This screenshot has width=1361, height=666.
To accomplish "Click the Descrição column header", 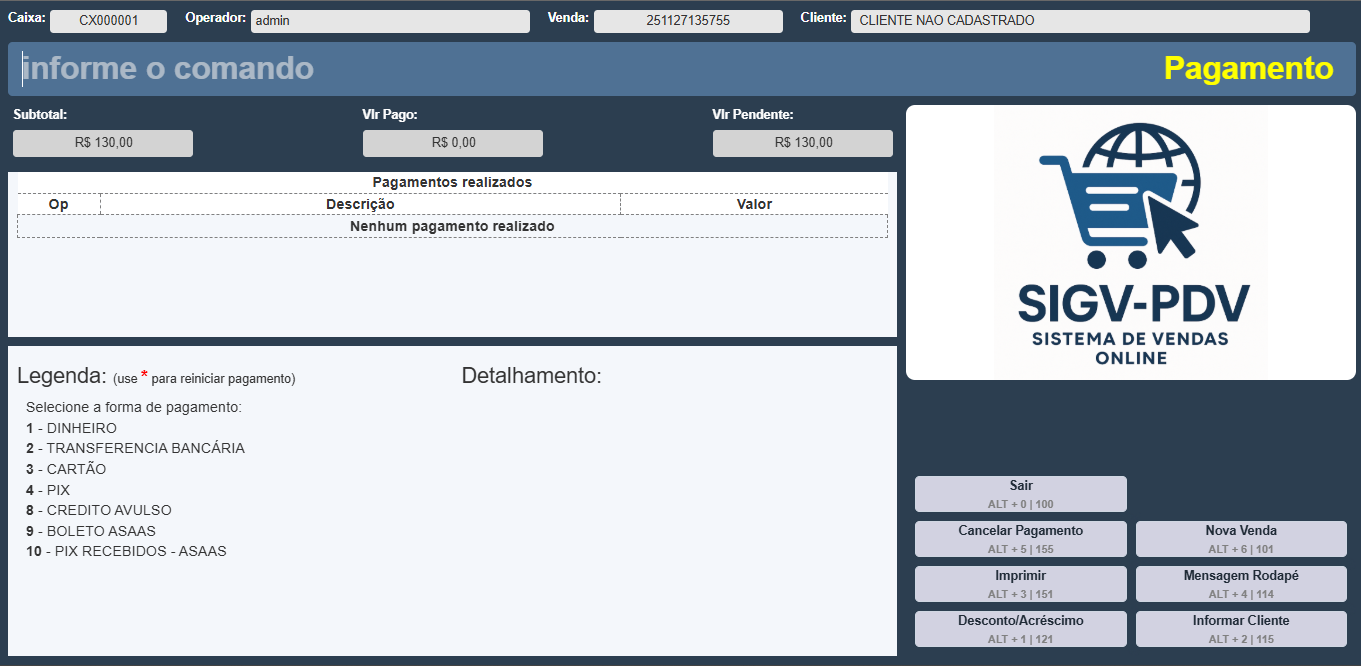I will [360, 204].
